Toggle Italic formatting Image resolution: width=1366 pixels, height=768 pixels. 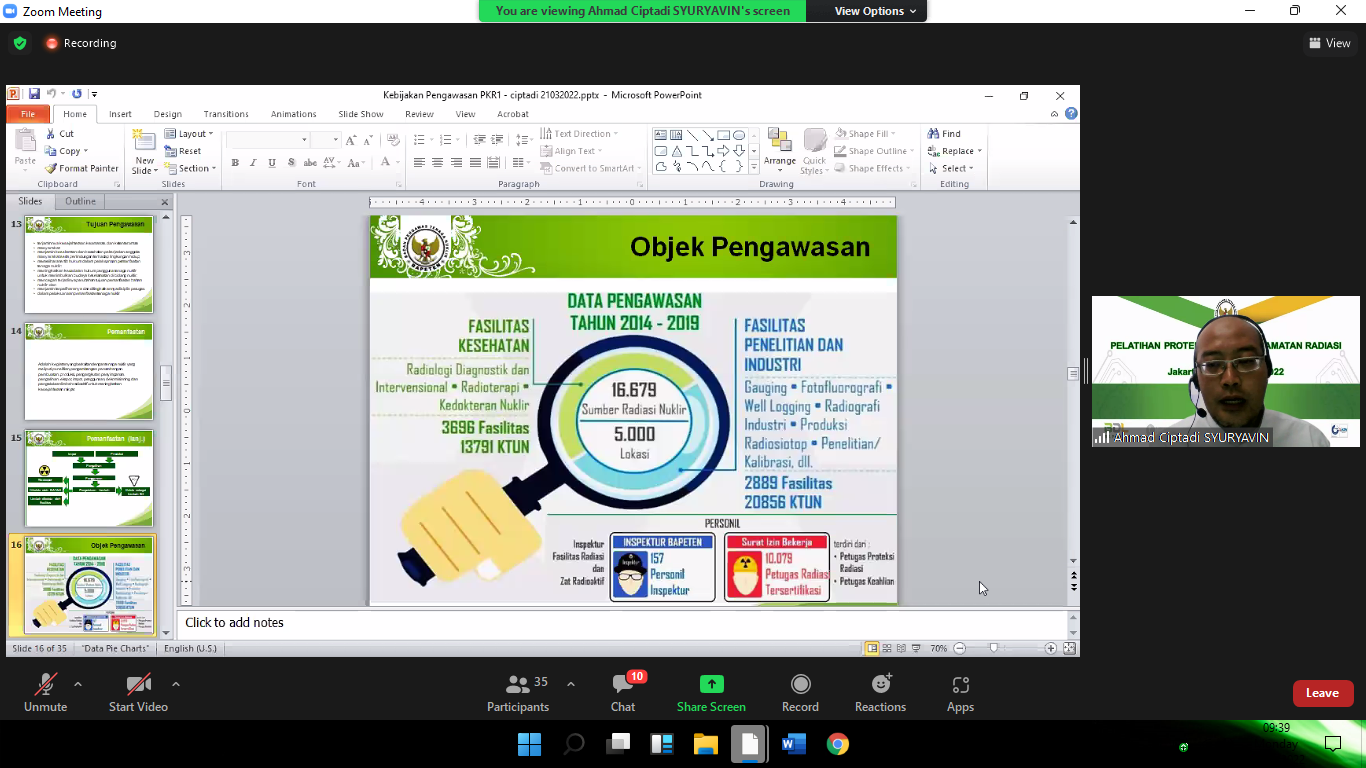click(x=253, y=163)
